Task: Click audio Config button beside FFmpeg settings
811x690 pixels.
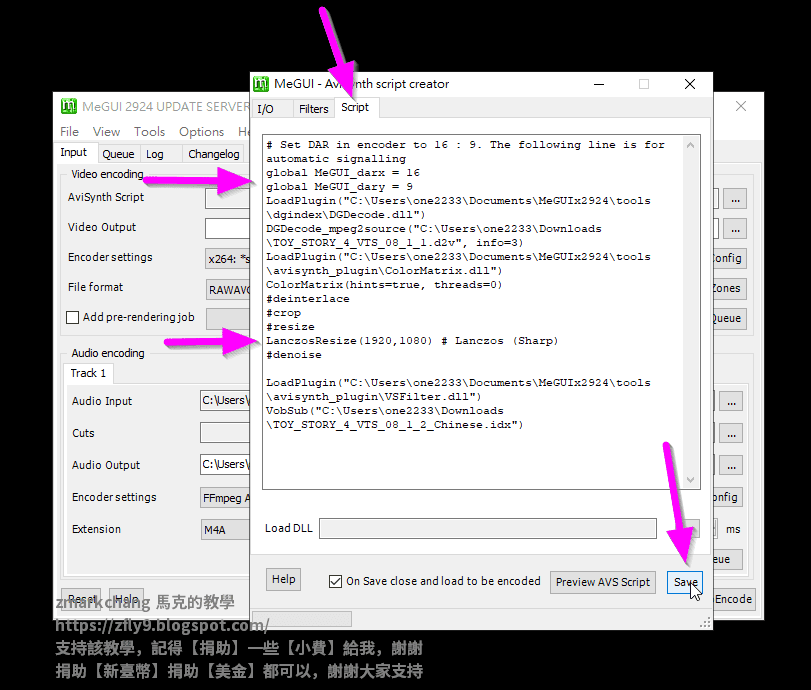Action: pyautogui.click(x=727, y=497)
